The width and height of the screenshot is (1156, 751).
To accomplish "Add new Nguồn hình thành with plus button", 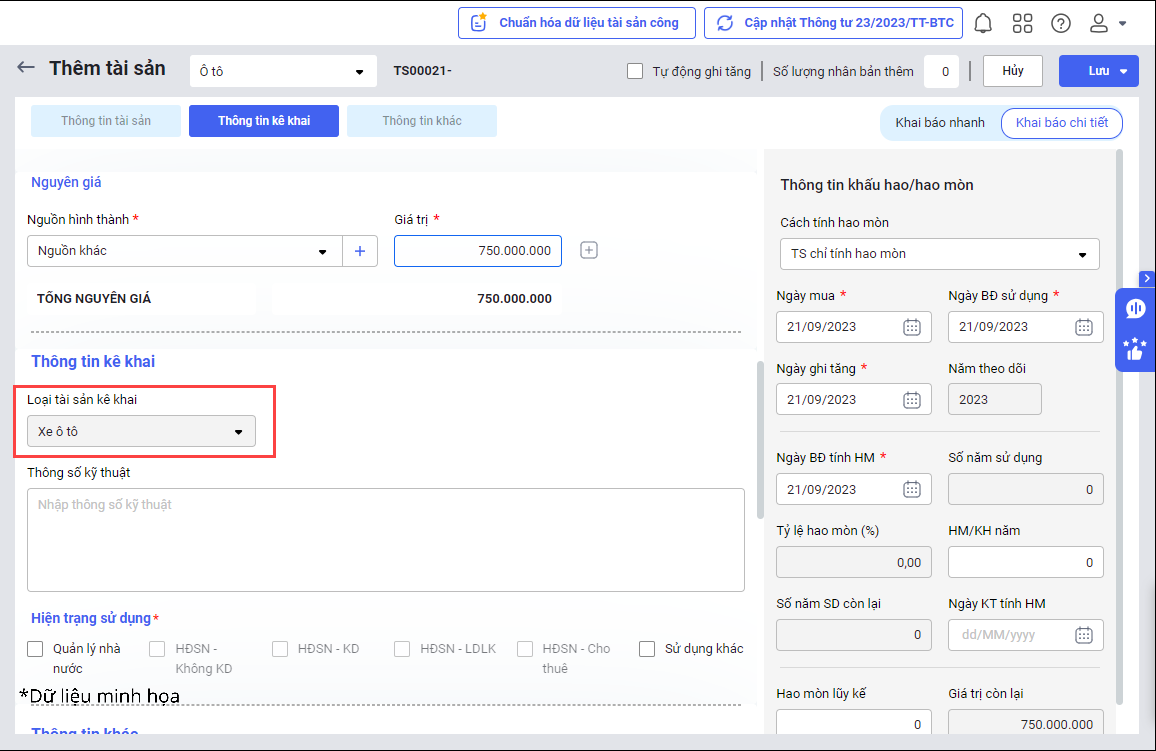I will coord(360,251).
